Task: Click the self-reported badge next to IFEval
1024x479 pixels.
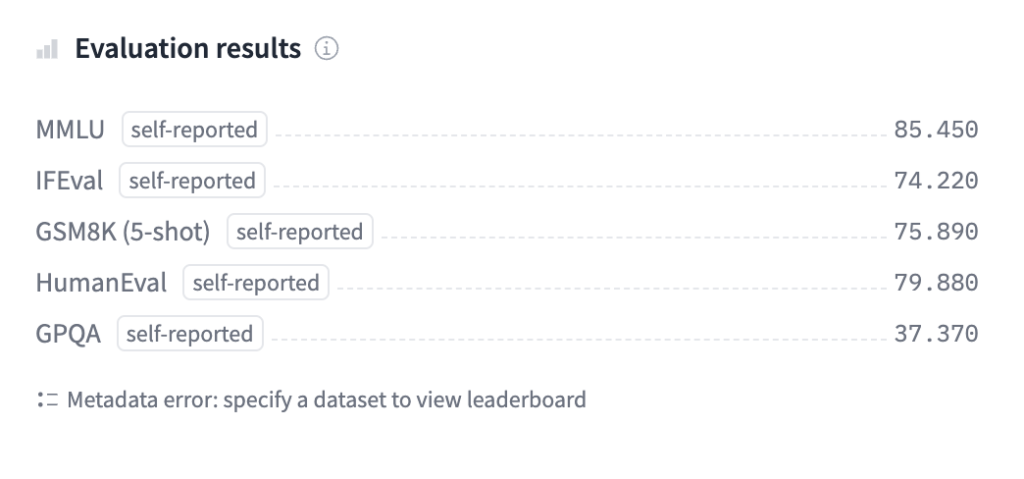Action: [x=192, y=181]
